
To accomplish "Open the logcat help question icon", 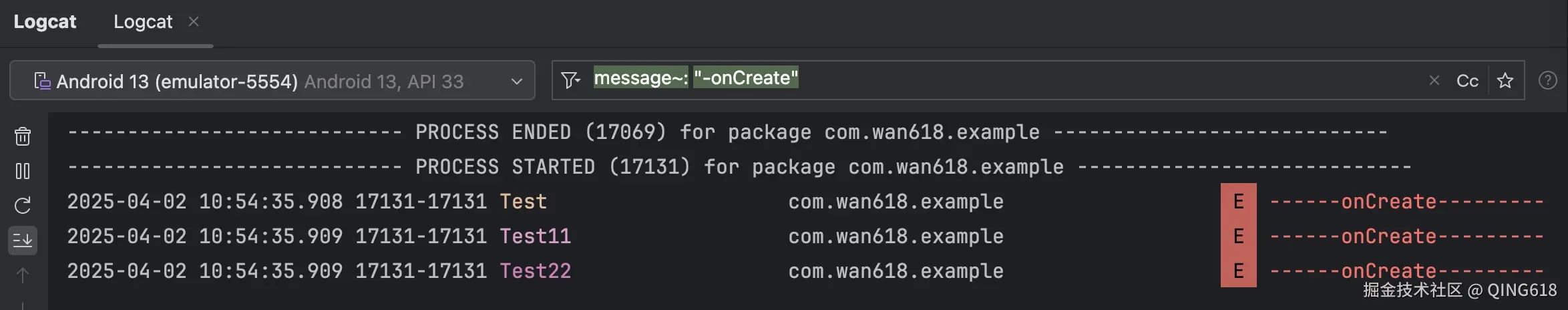I will (1548, 80).
